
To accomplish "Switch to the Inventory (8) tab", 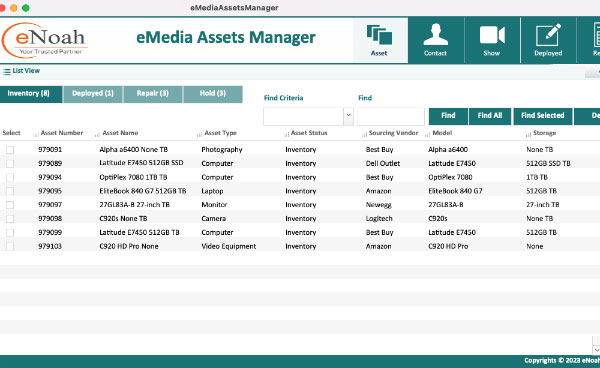I will point(31,94).
